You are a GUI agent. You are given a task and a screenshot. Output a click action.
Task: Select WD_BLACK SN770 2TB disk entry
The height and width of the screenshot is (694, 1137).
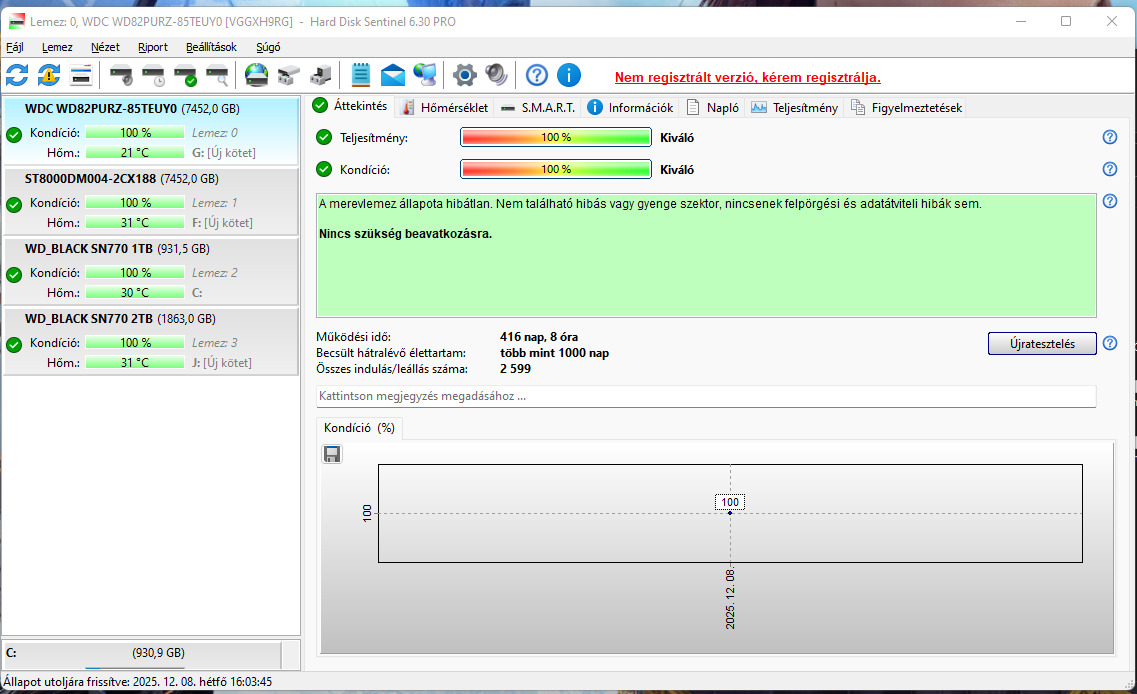pos(151,342)
